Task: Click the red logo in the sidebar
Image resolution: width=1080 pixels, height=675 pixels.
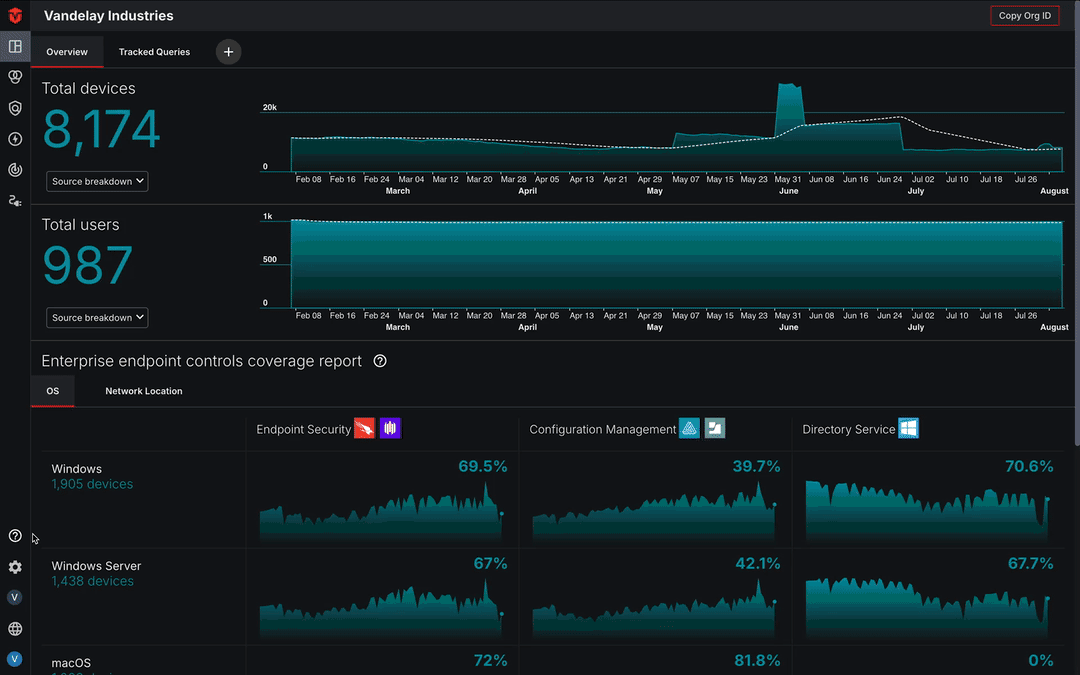Action: [x=15, y=15]
